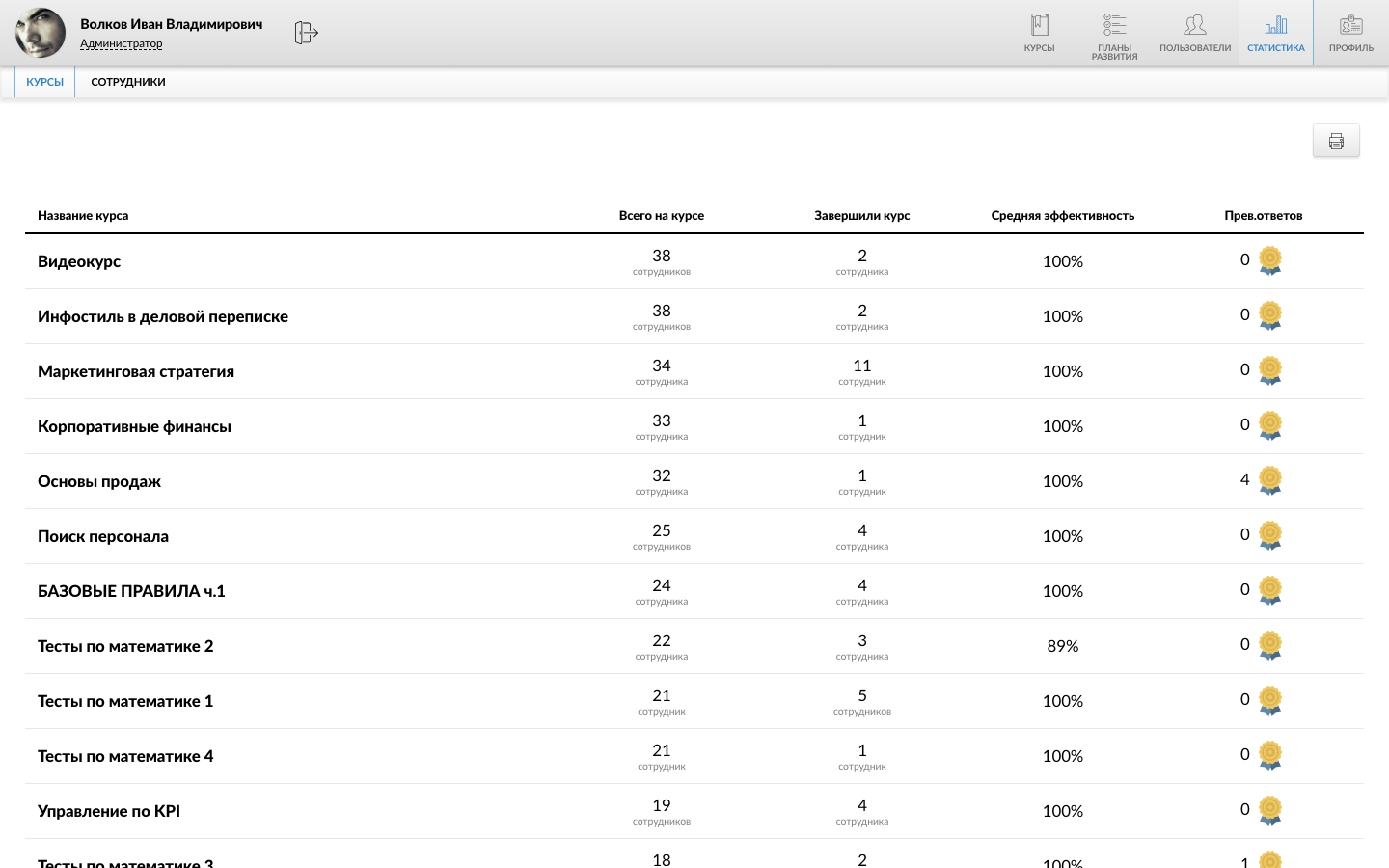This screenshot has width=1389, height=868.
Task: Click the user avatar photo
Action: (x=41, y=33)
